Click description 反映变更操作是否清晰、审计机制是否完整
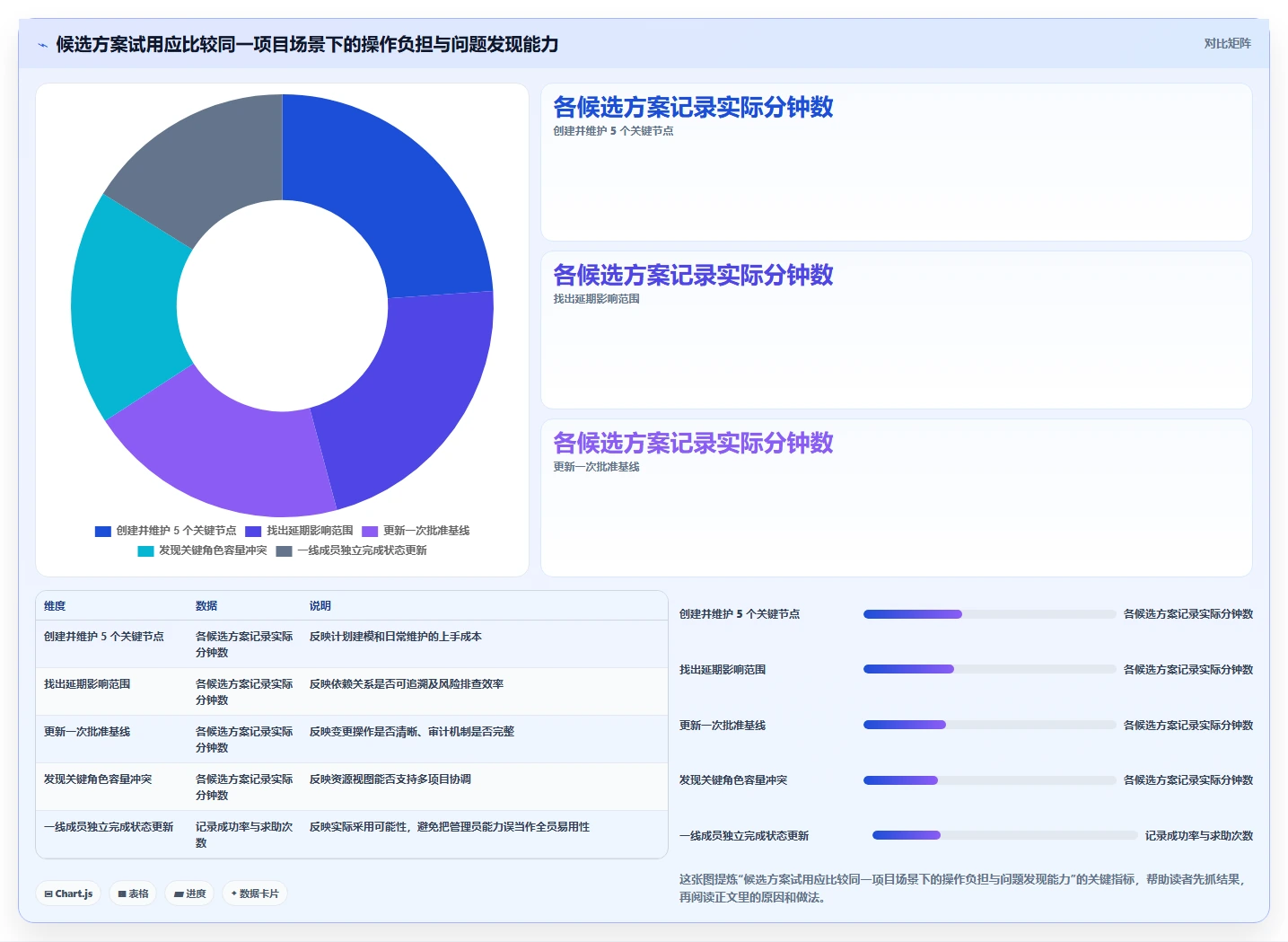1288x942 pixels. point(412,732)
